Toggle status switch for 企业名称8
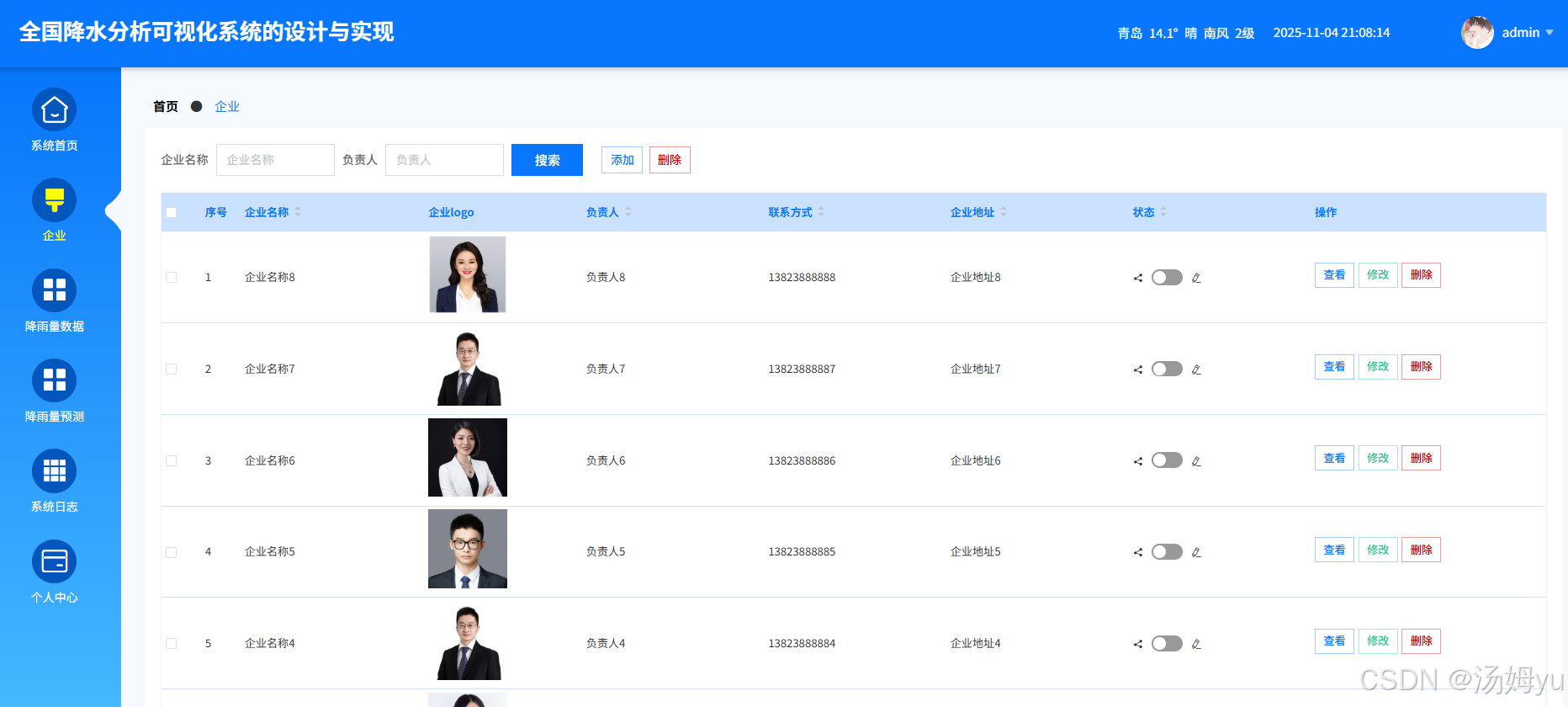Screen dimensions: 1568x707 point(1167,278)
